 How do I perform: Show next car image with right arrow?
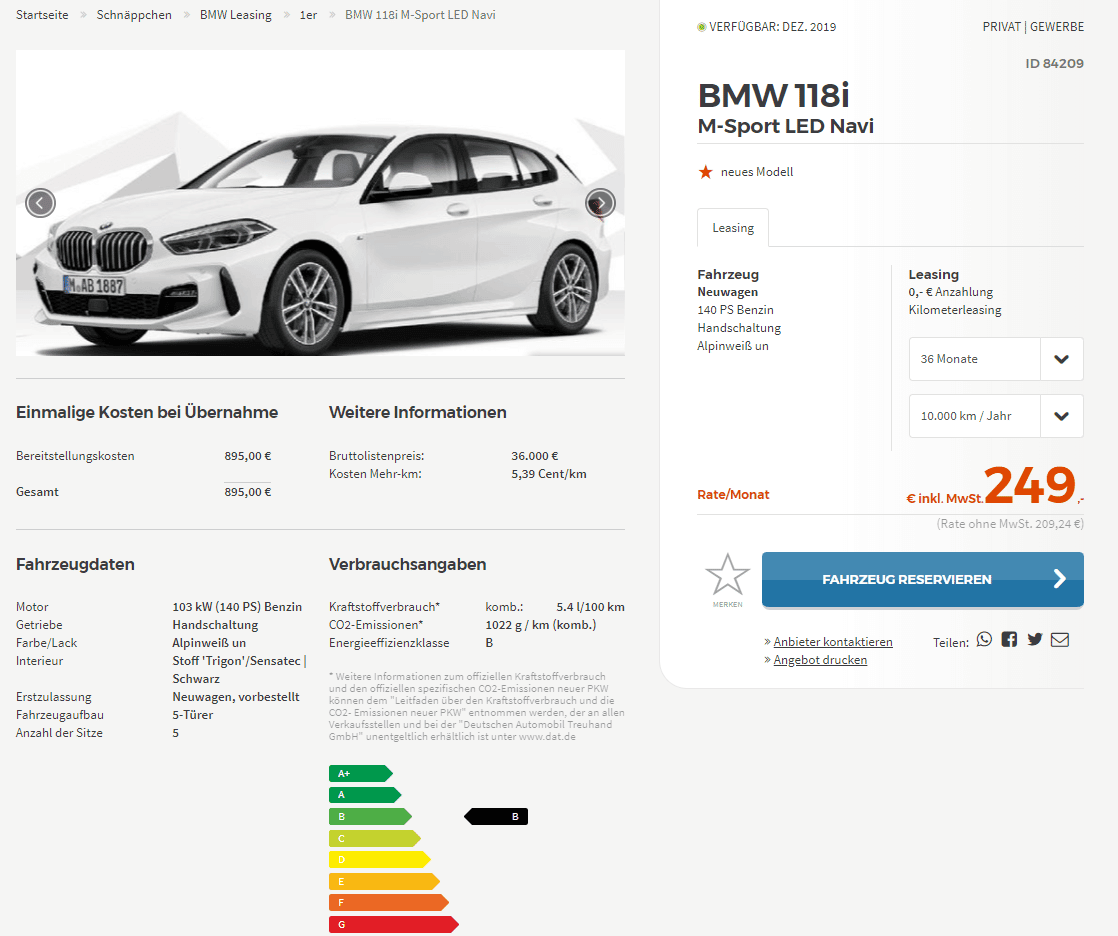pyautogui.click(x=600, y=203)
